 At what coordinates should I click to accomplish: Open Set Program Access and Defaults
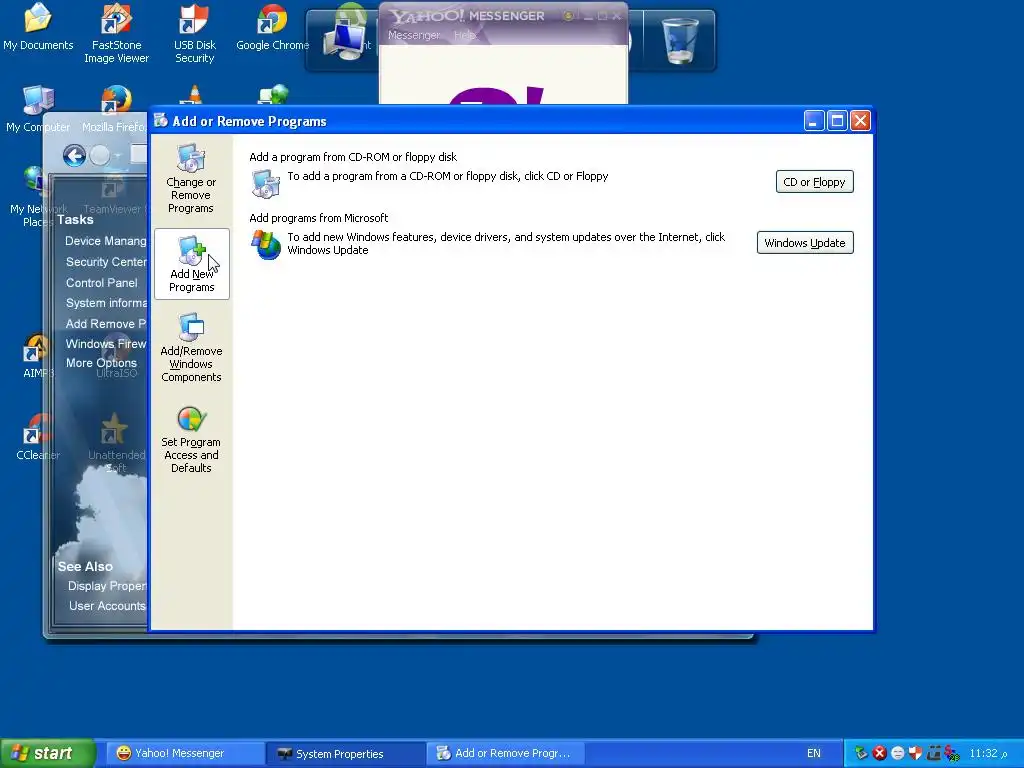pyautogui.click(x=191, y=439)
